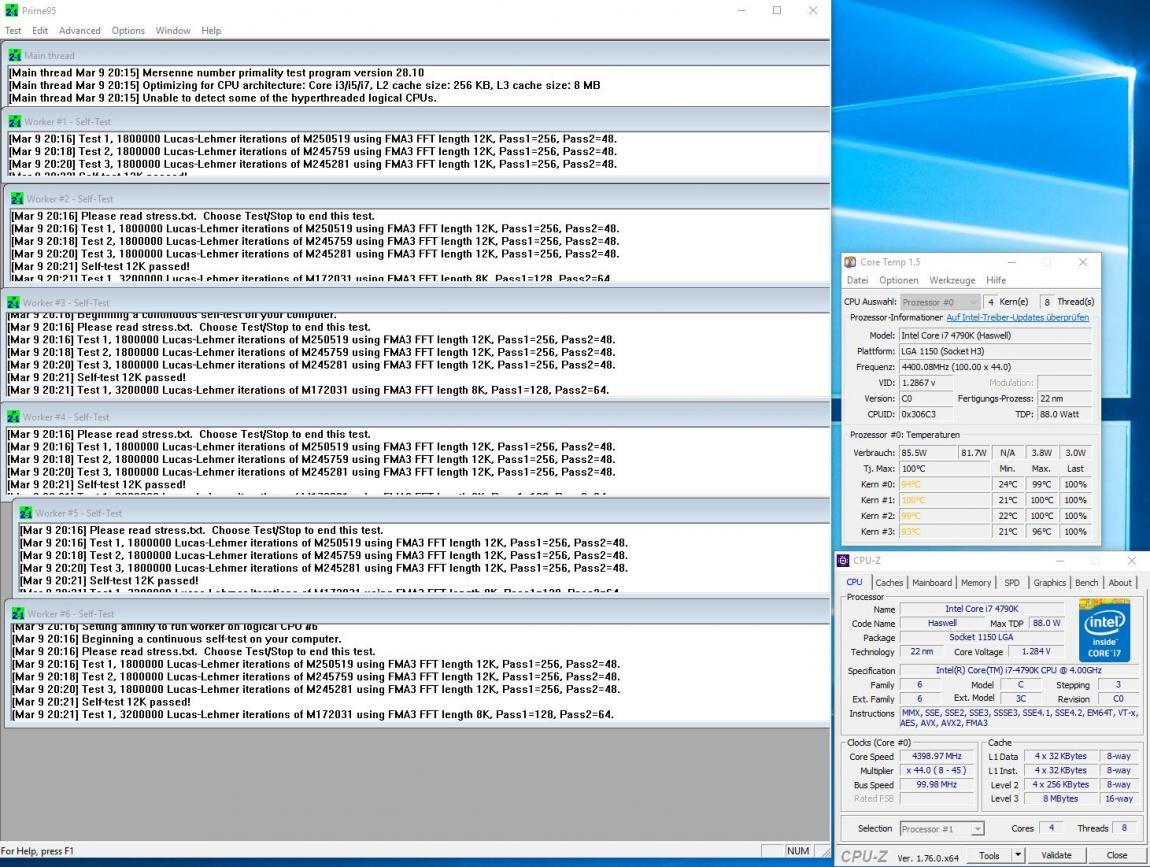Image resolution: width=1150 pixels, height=867 pixels.
Task: Click the Worker #1 Self-Test window icon
Action: tap(15, 121)
